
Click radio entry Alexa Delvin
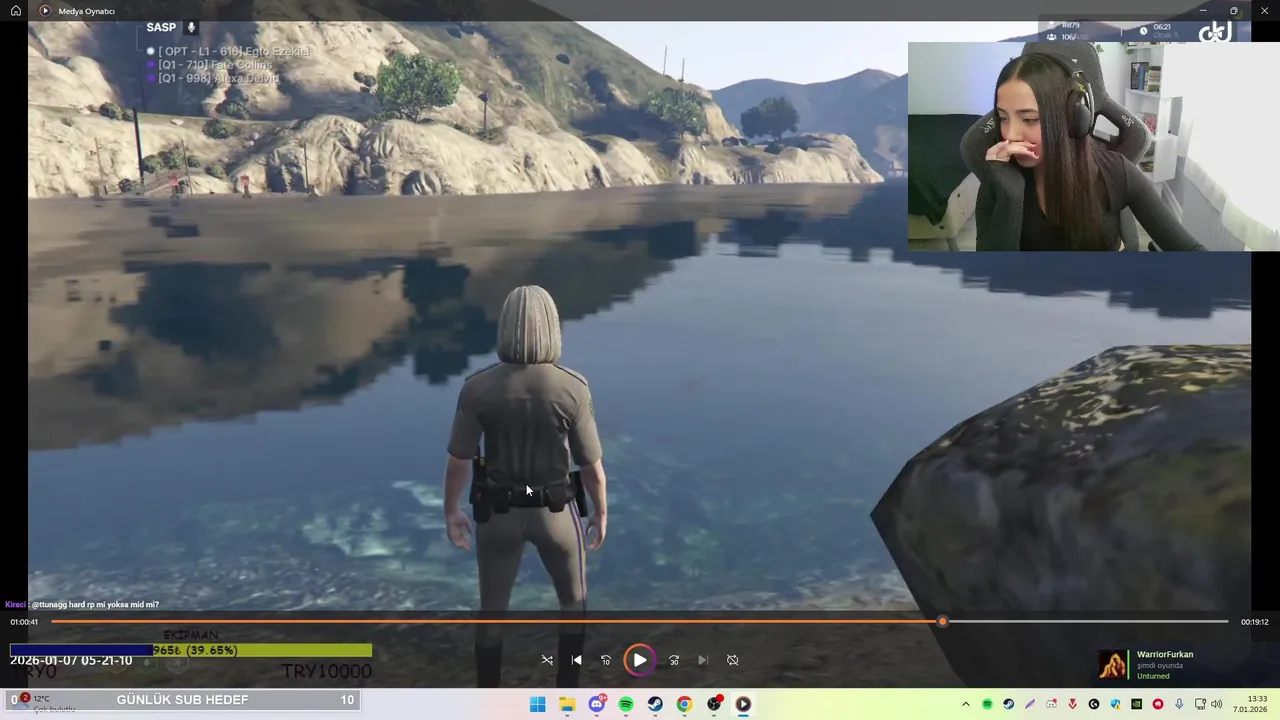tap(213, 78)
